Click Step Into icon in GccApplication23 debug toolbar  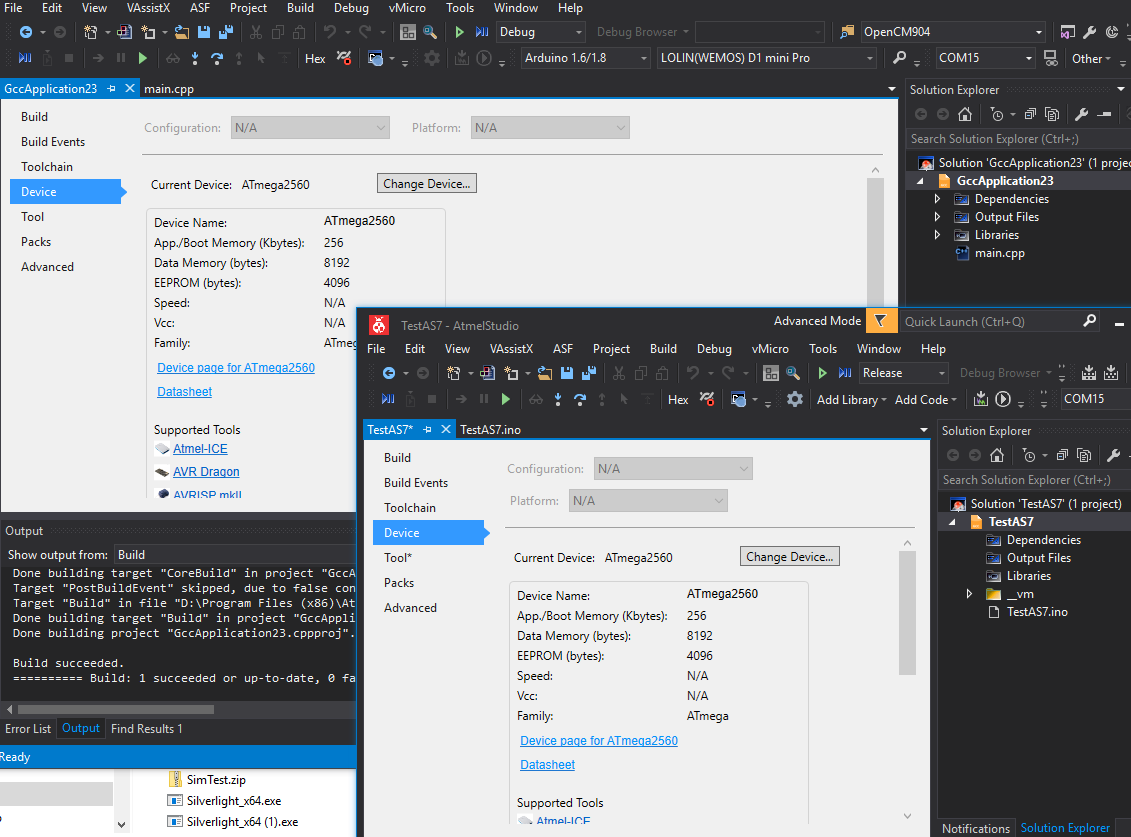tap(195, 58)
